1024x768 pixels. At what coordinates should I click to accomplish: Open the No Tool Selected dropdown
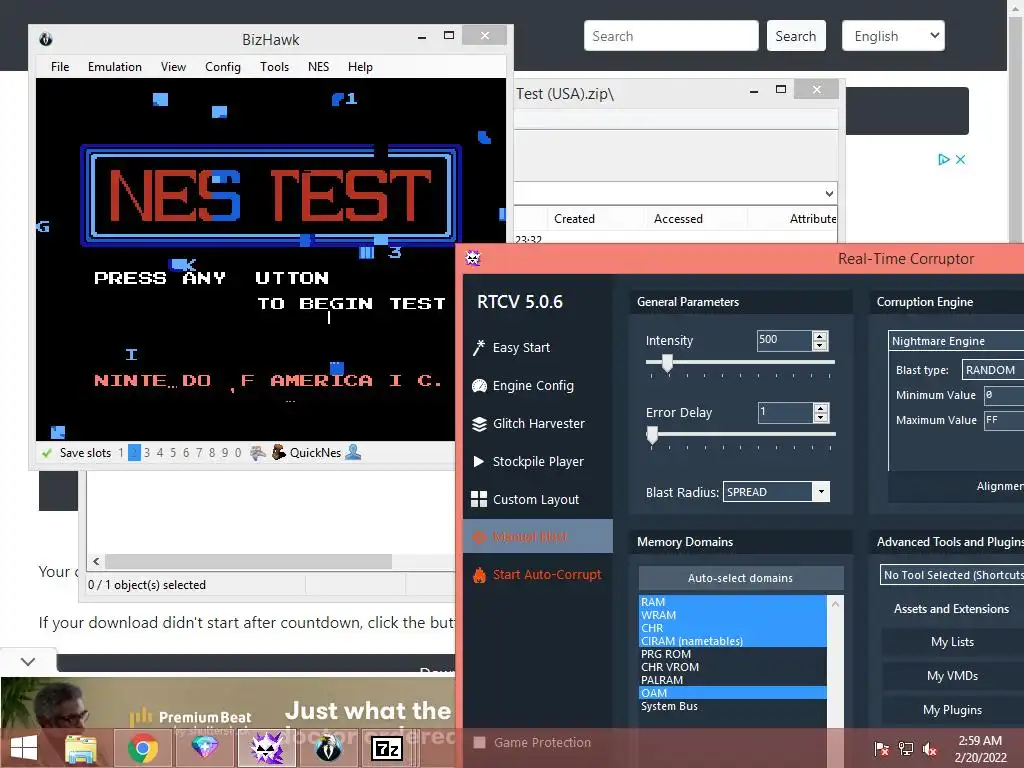[x=952, y=575]
